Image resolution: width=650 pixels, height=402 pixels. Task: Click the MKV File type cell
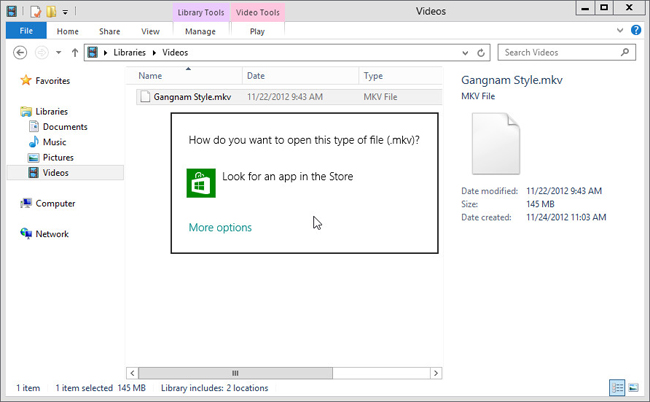[x=380, y=97]
